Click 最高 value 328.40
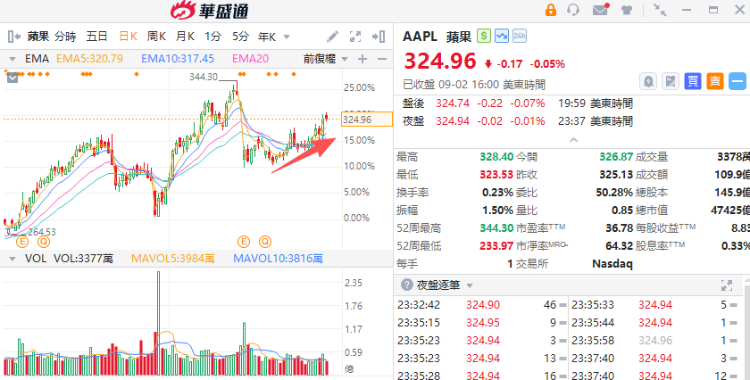This screenshot has height=380, width=750. point(496,156)
